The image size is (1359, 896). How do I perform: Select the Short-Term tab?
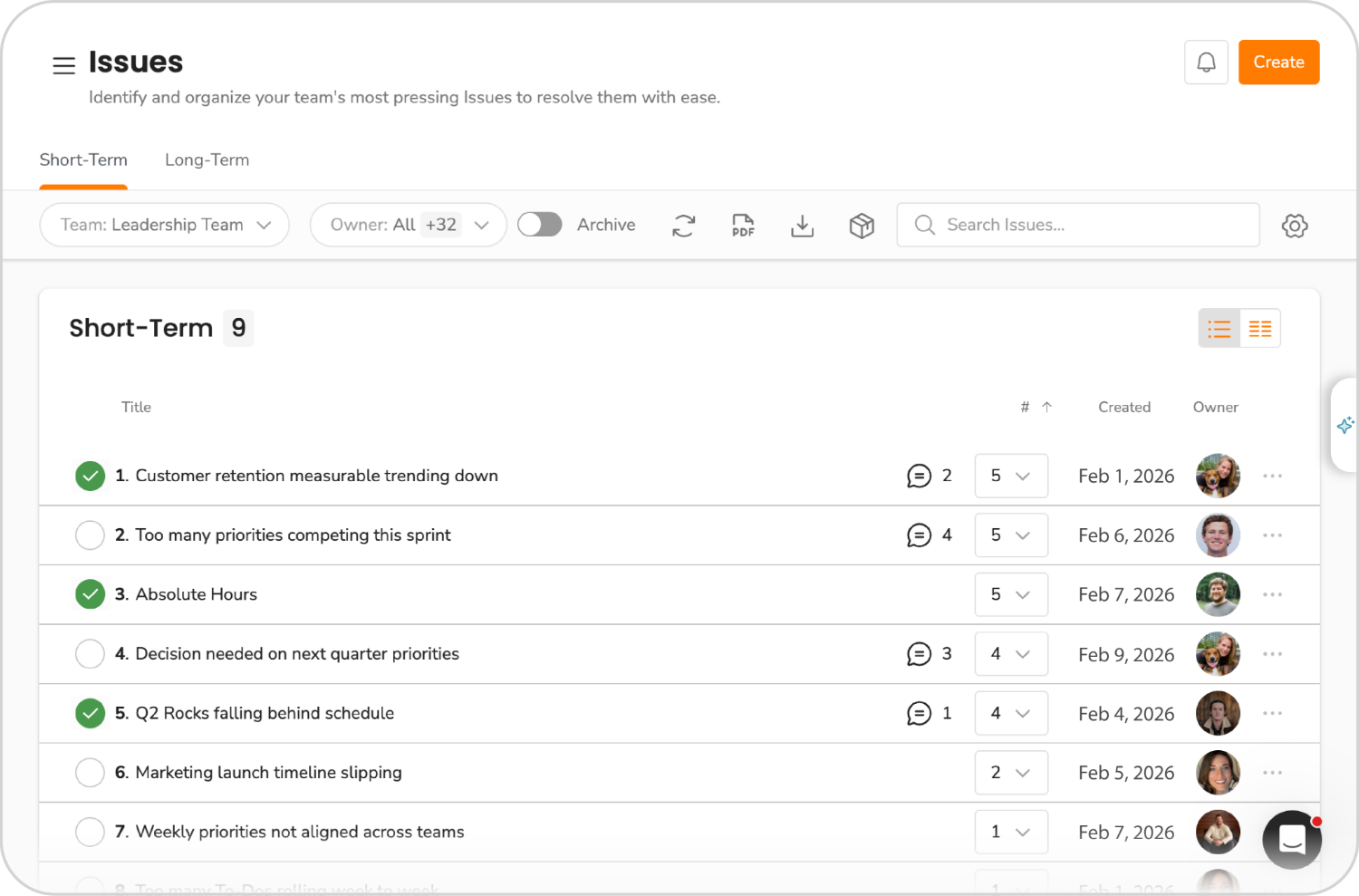83,160
